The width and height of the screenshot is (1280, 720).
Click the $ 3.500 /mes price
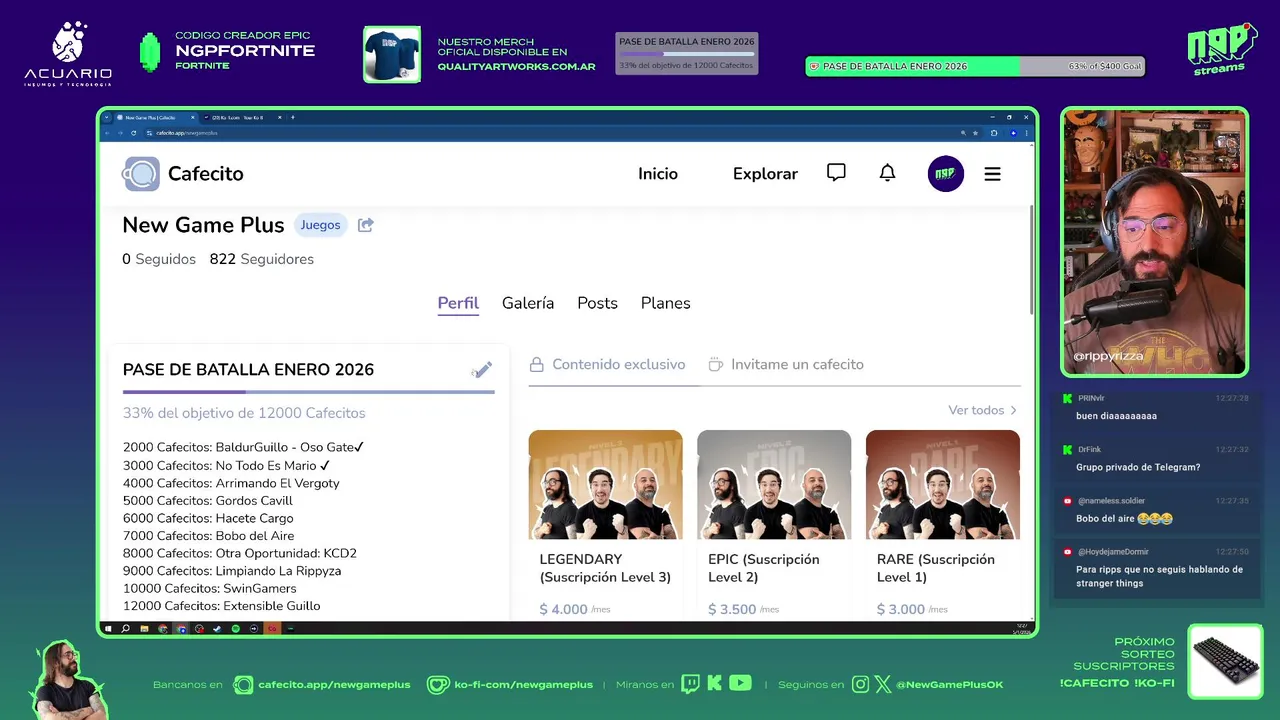click(744, 609)
